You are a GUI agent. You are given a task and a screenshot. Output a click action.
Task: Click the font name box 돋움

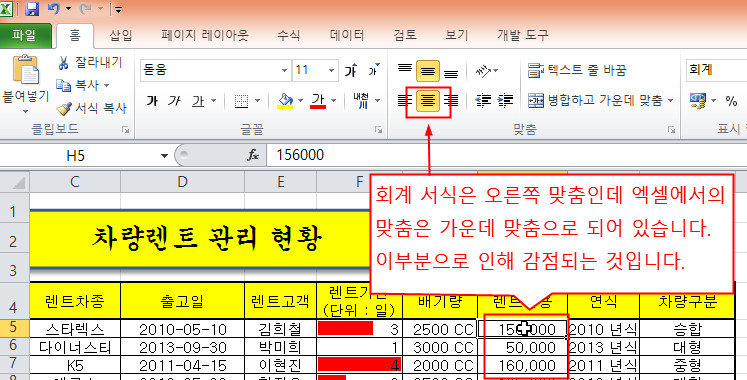[x=210, y=70]
